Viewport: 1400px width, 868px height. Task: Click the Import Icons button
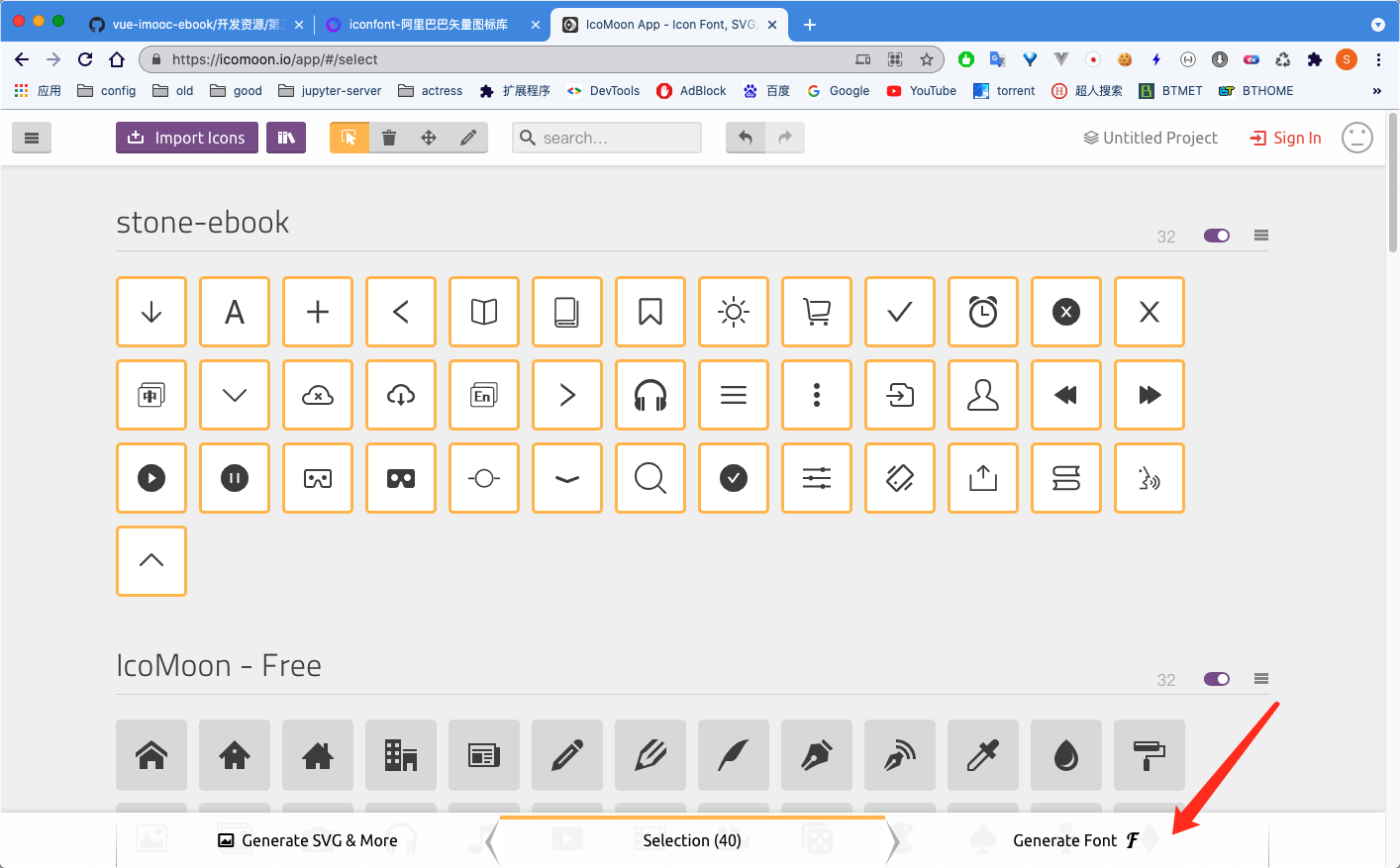point(187,138)
